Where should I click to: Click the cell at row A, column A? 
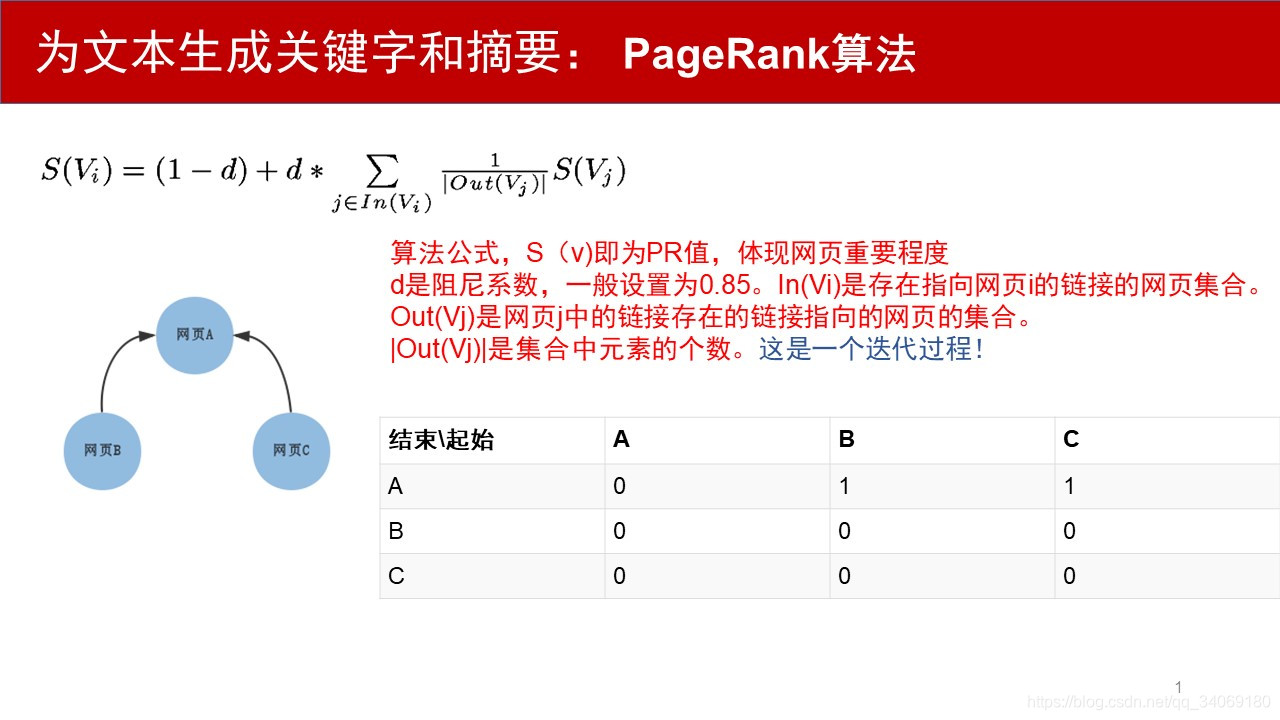click(717, 486)
